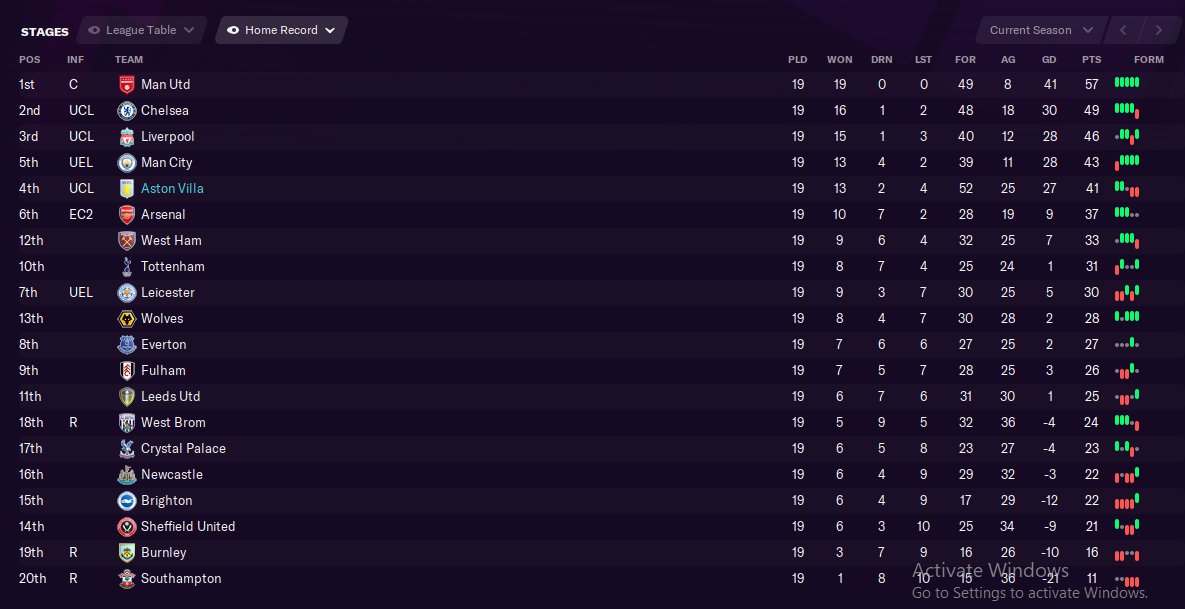Click the Southampton club badge
The height and width of the screenshot is (609, 1185).
click(x=127, y=579)
